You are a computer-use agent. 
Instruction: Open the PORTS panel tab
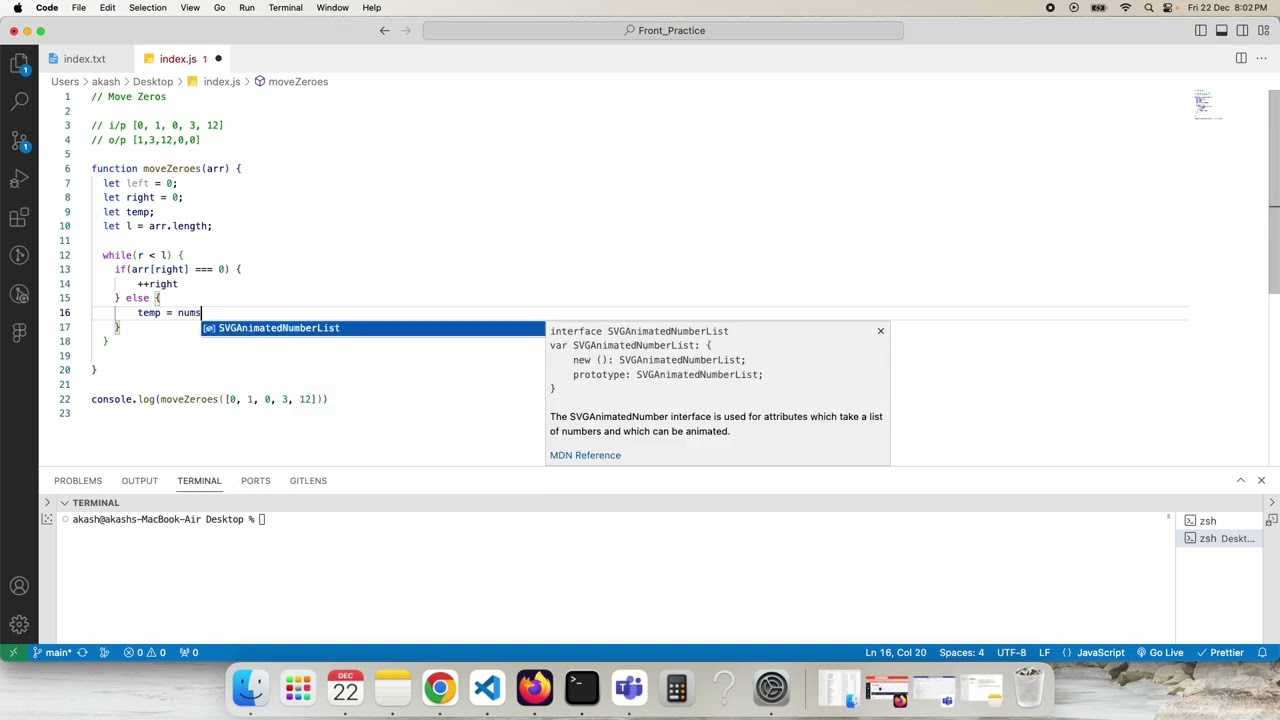click(255, 481)
